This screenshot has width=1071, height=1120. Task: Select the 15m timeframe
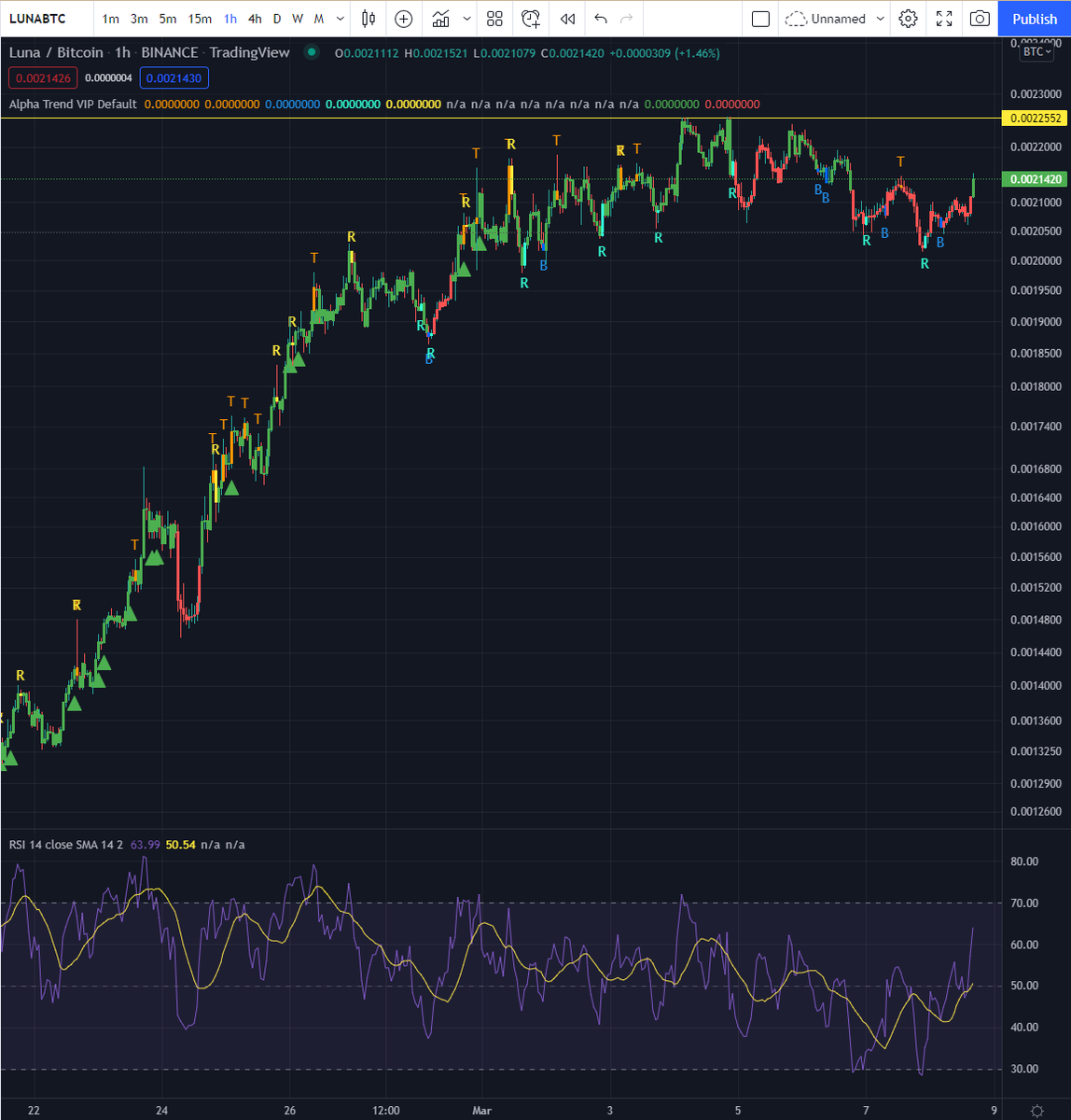(x=200, y=19)
